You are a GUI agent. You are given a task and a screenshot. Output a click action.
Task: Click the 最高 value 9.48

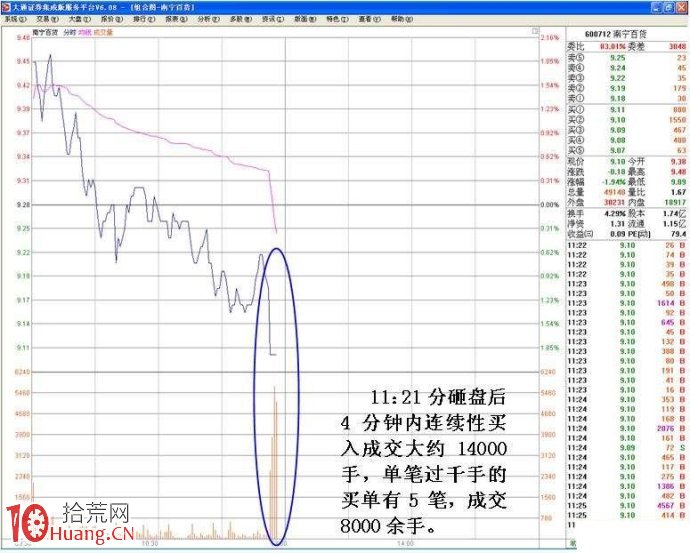(x=678, y=172)
